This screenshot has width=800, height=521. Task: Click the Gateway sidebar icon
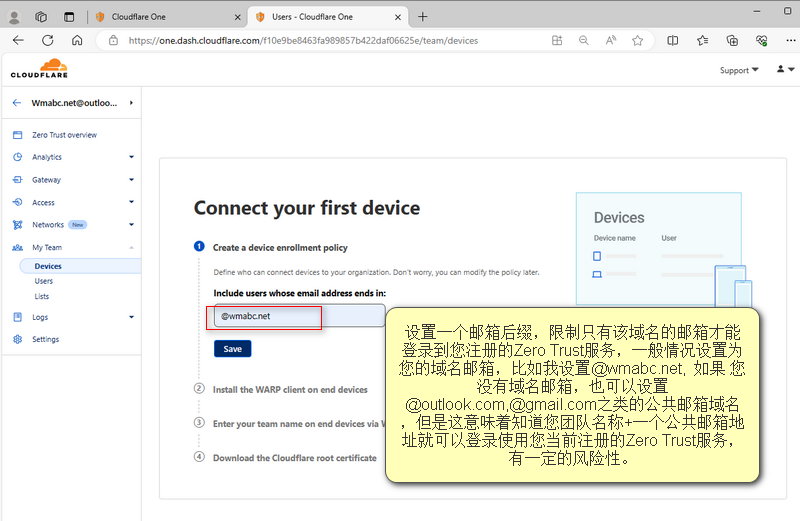click(17, 180)
